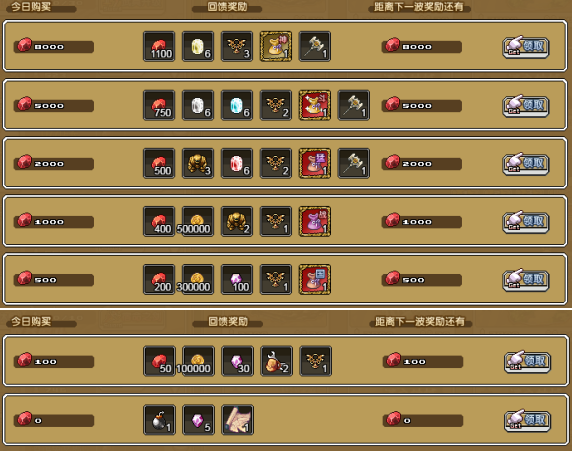572x451 pixels.
Task: Select the 300000 gold coin reward
Action: click(x=197, y=280)
